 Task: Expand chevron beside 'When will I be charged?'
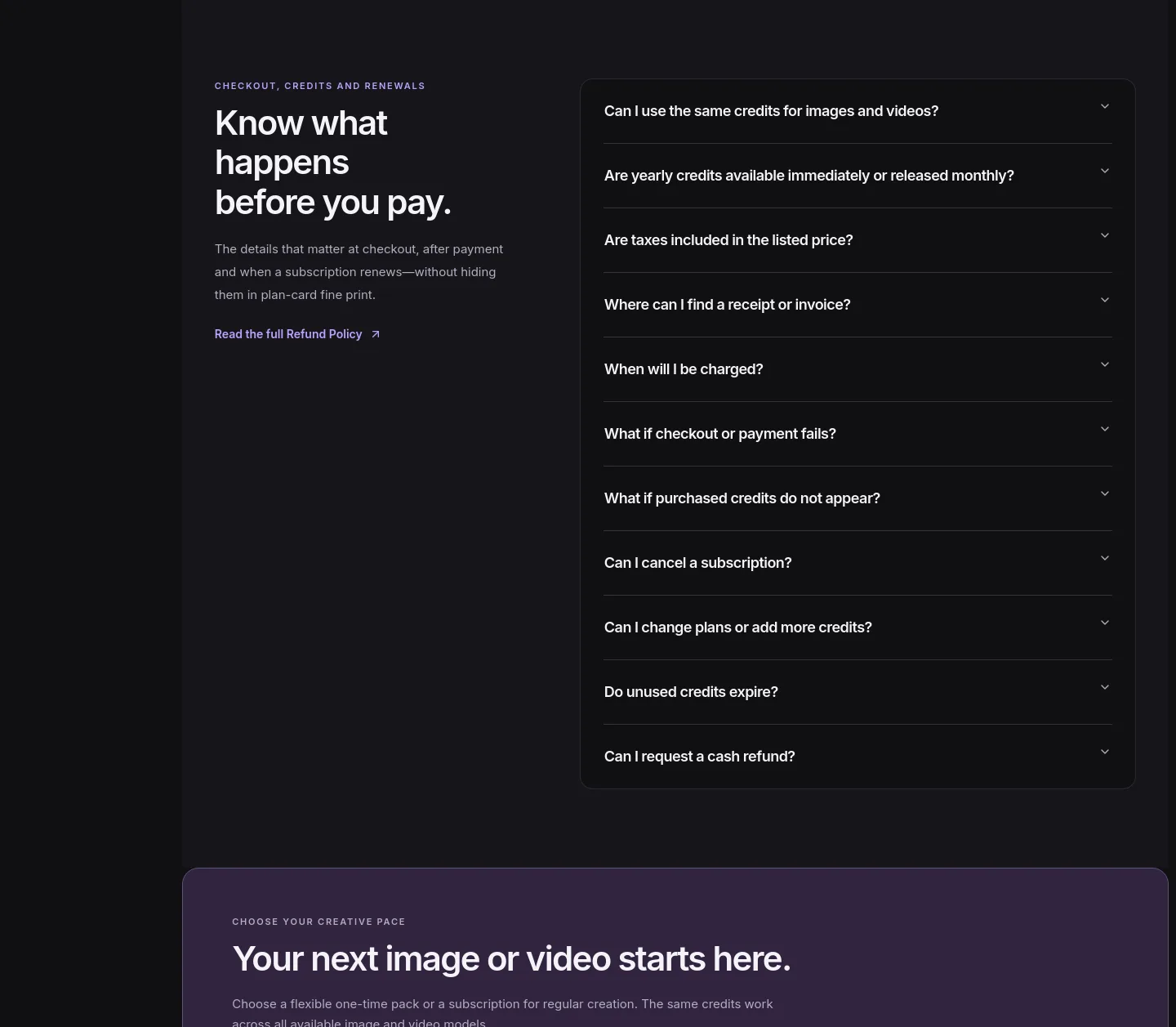[1104, 364]
